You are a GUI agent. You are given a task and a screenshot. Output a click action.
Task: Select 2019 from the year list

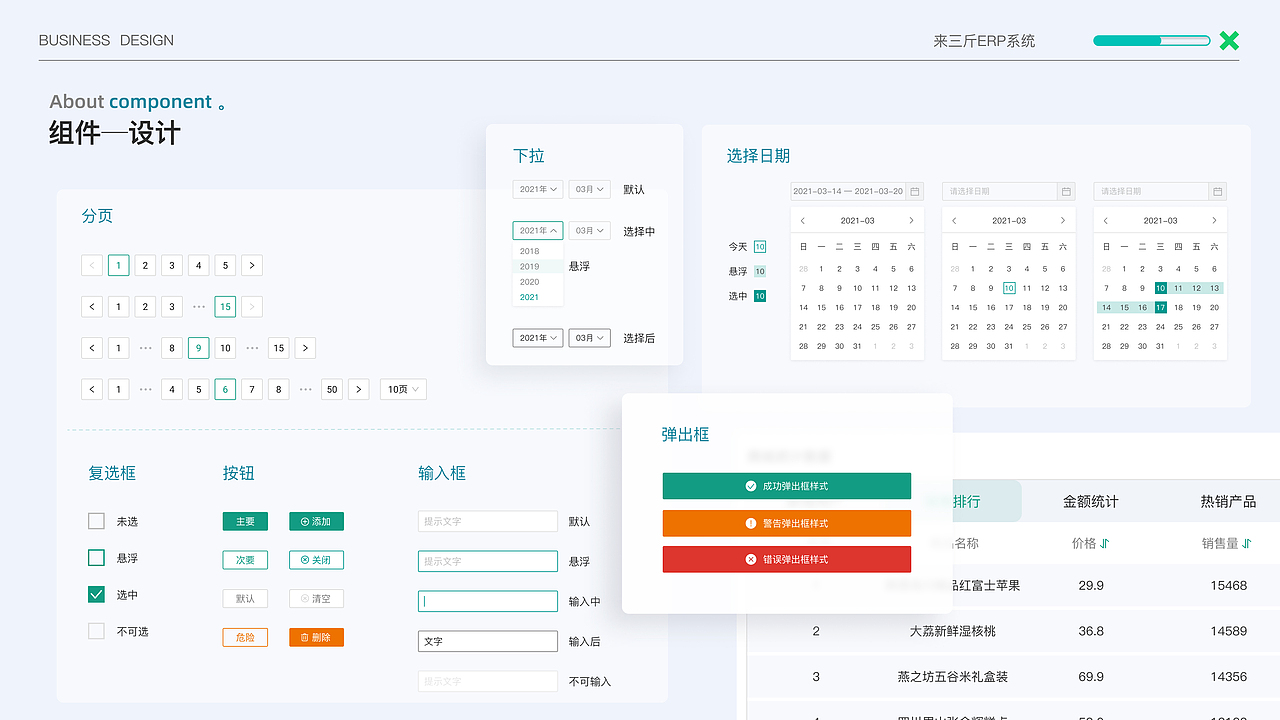538,267
